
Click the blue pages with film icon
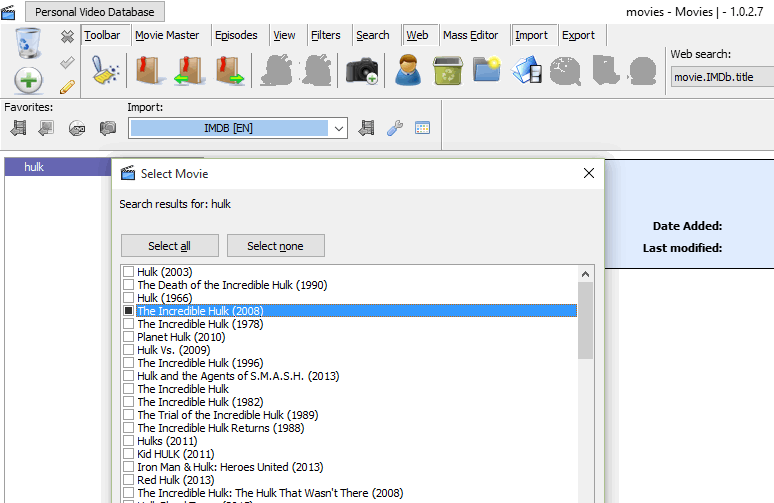(x=527, y=70)
